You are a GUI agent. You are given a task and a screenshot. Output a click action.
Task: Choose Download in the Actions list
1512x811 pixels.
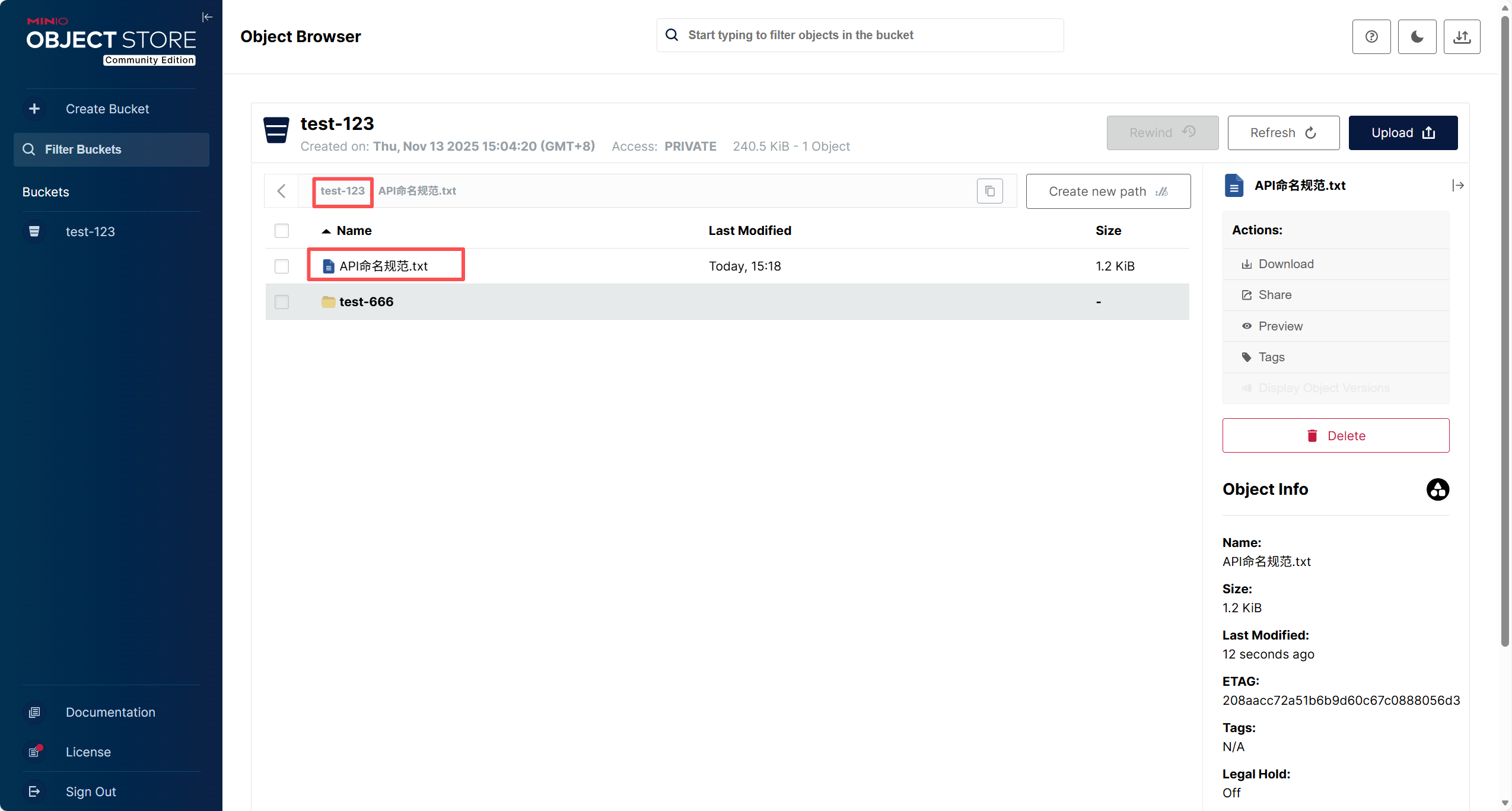pos(1285,264)
